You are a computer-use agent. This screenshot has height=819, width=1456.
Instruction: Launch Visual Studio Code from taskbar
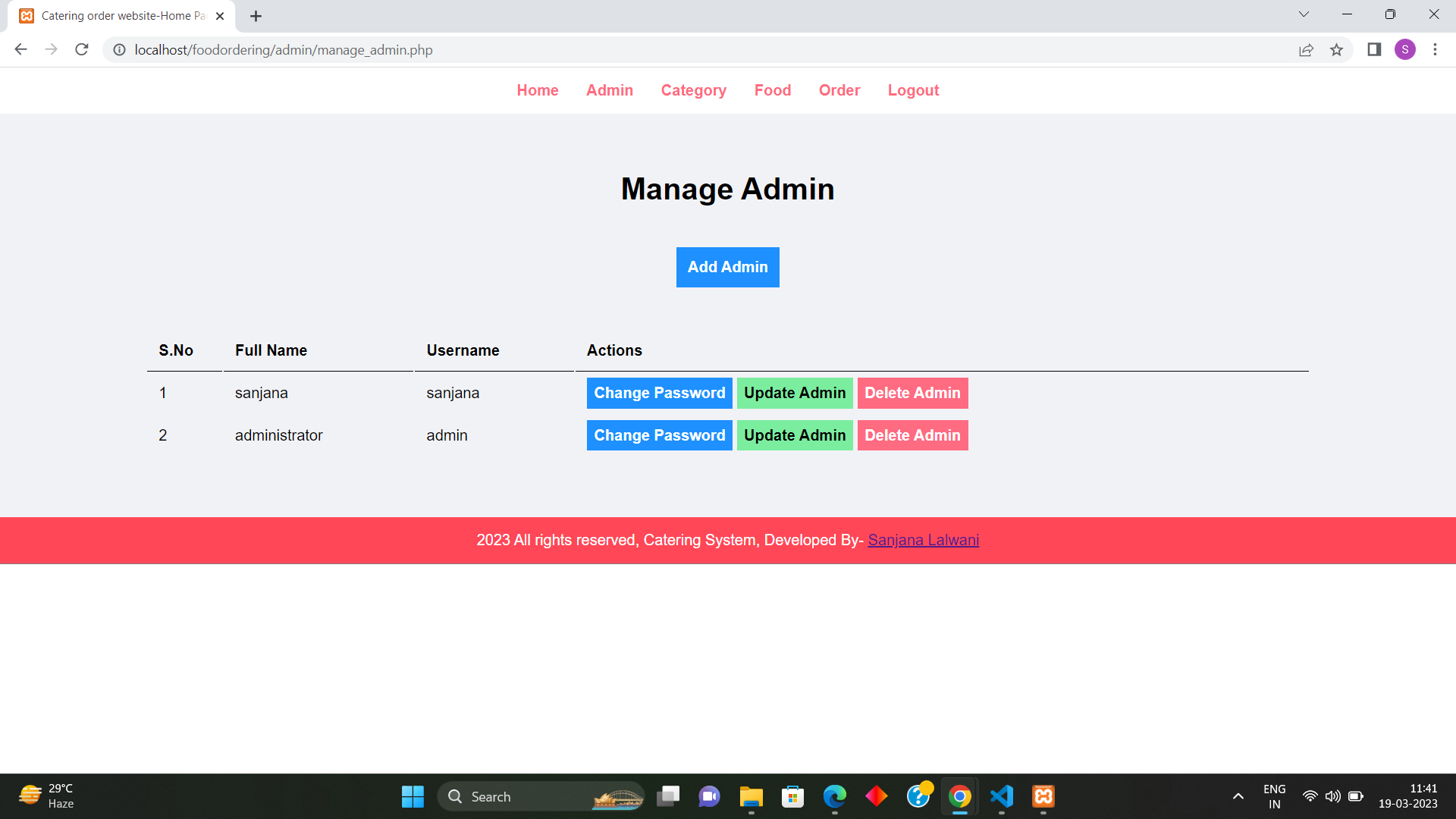1000,796
